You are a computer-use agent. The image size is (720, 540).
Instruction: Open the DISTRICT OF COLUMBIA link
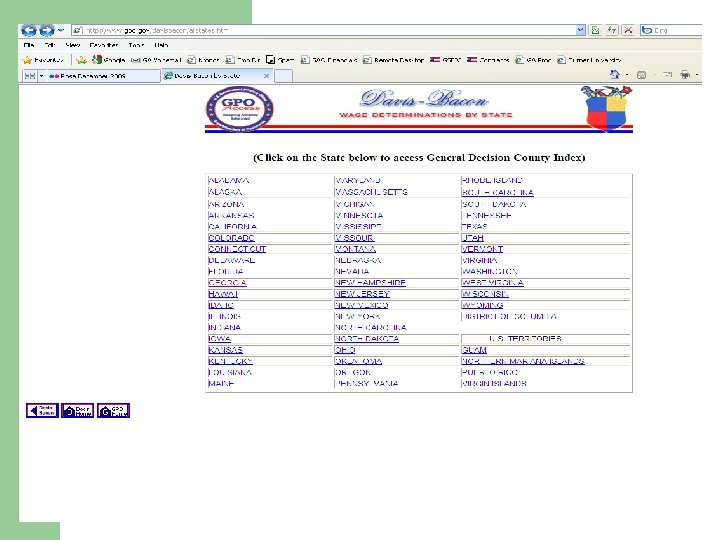pyautogui.click(x=509, y=316)
